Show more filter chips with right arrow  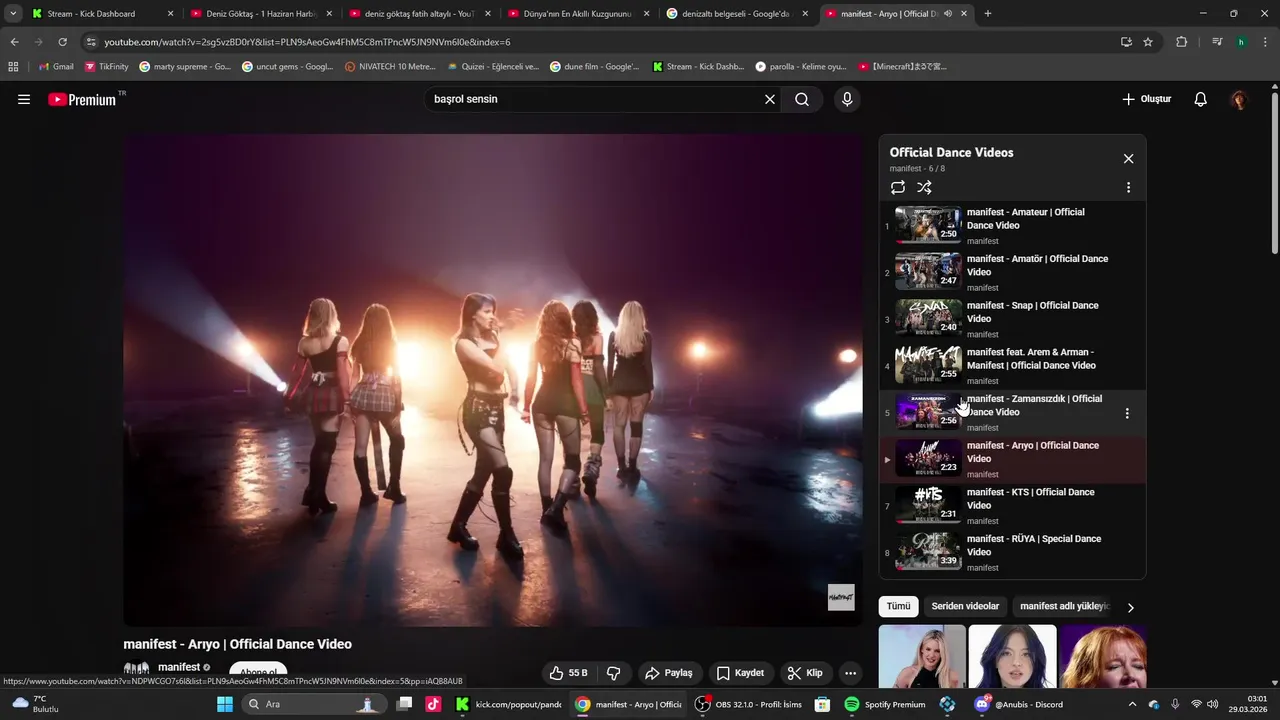[1130, 607]
